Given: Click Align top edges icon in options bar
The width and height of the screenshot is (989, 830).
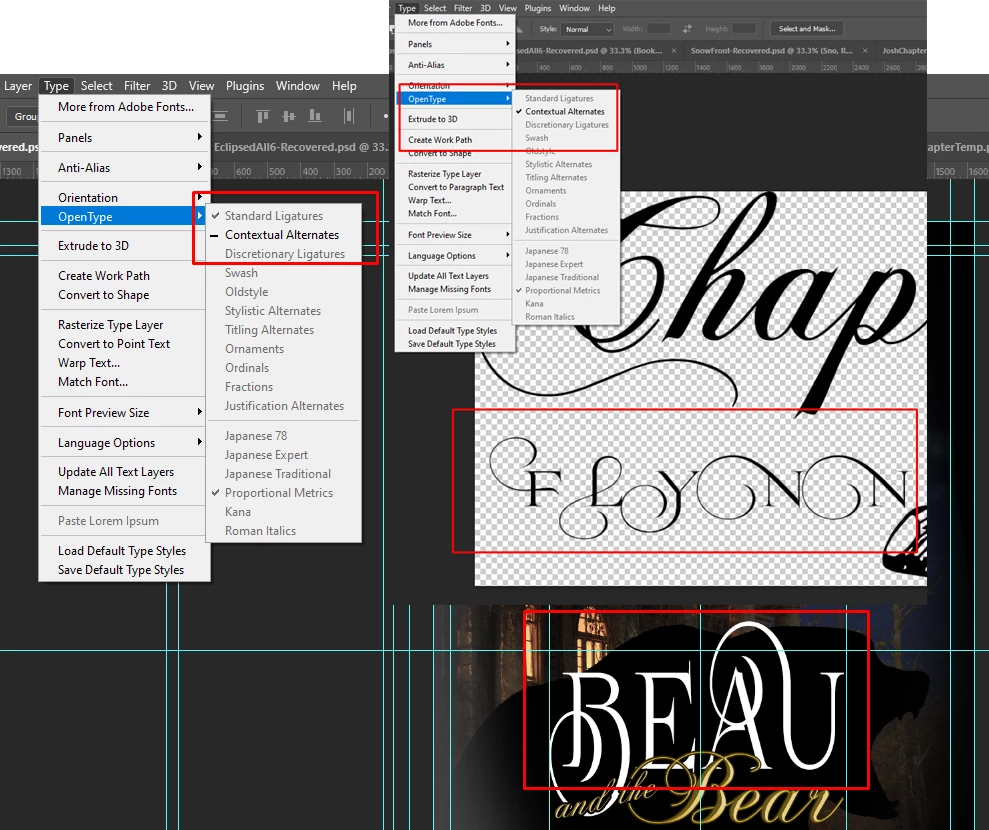Looking at the screenshot, I should click(262, 116).
